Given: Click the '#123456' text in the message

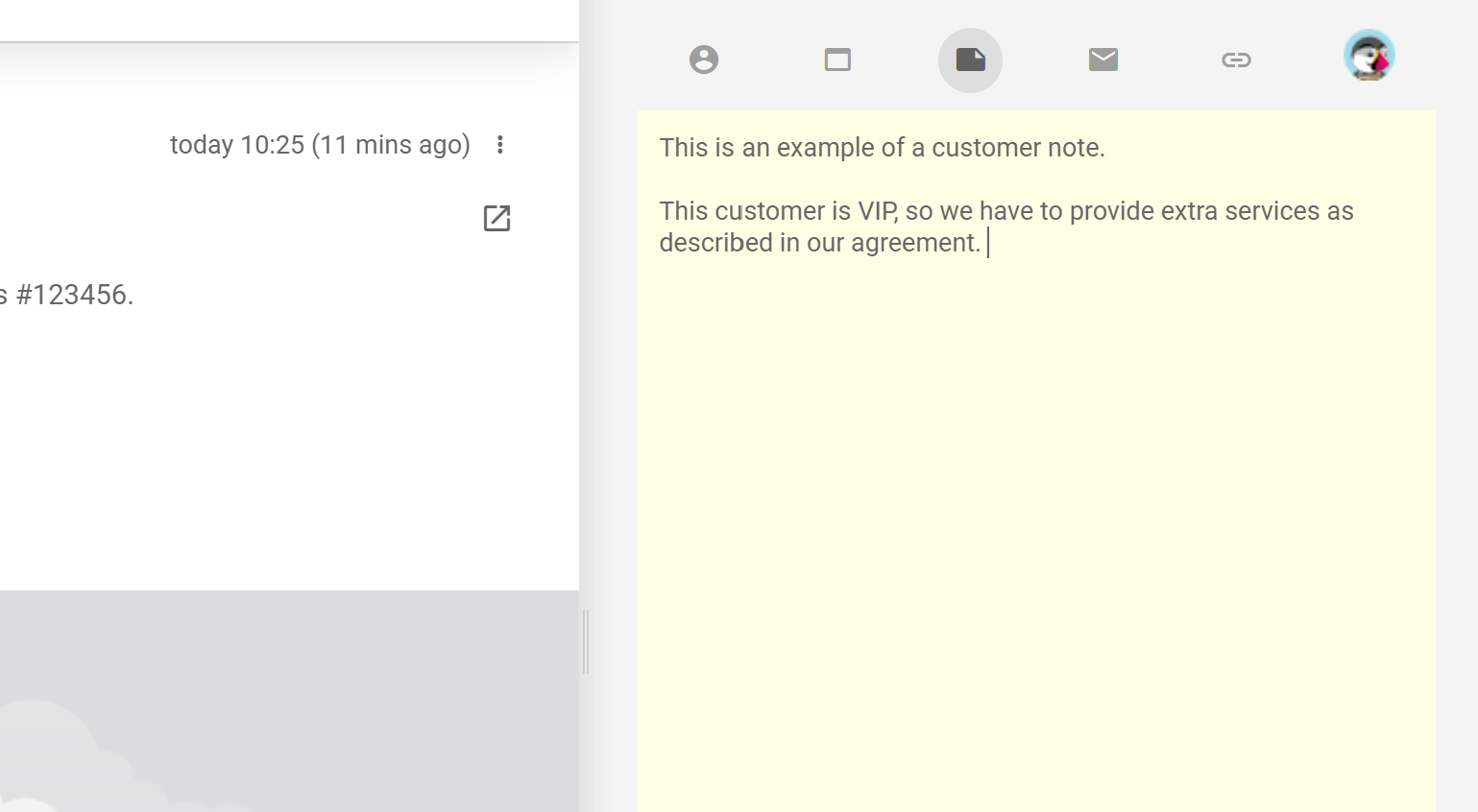Looking at the screenshot, I should pyautogui.click(x=74, y=295).
